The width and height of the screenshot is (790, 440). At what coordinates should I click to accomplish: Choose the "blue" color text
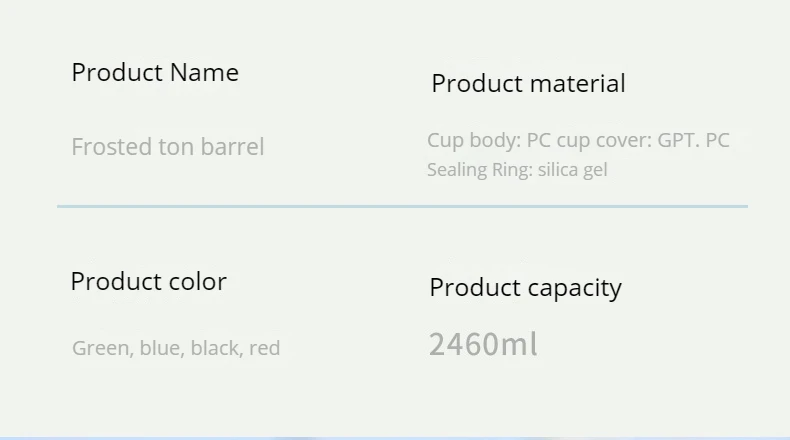[x=160, y=349]
